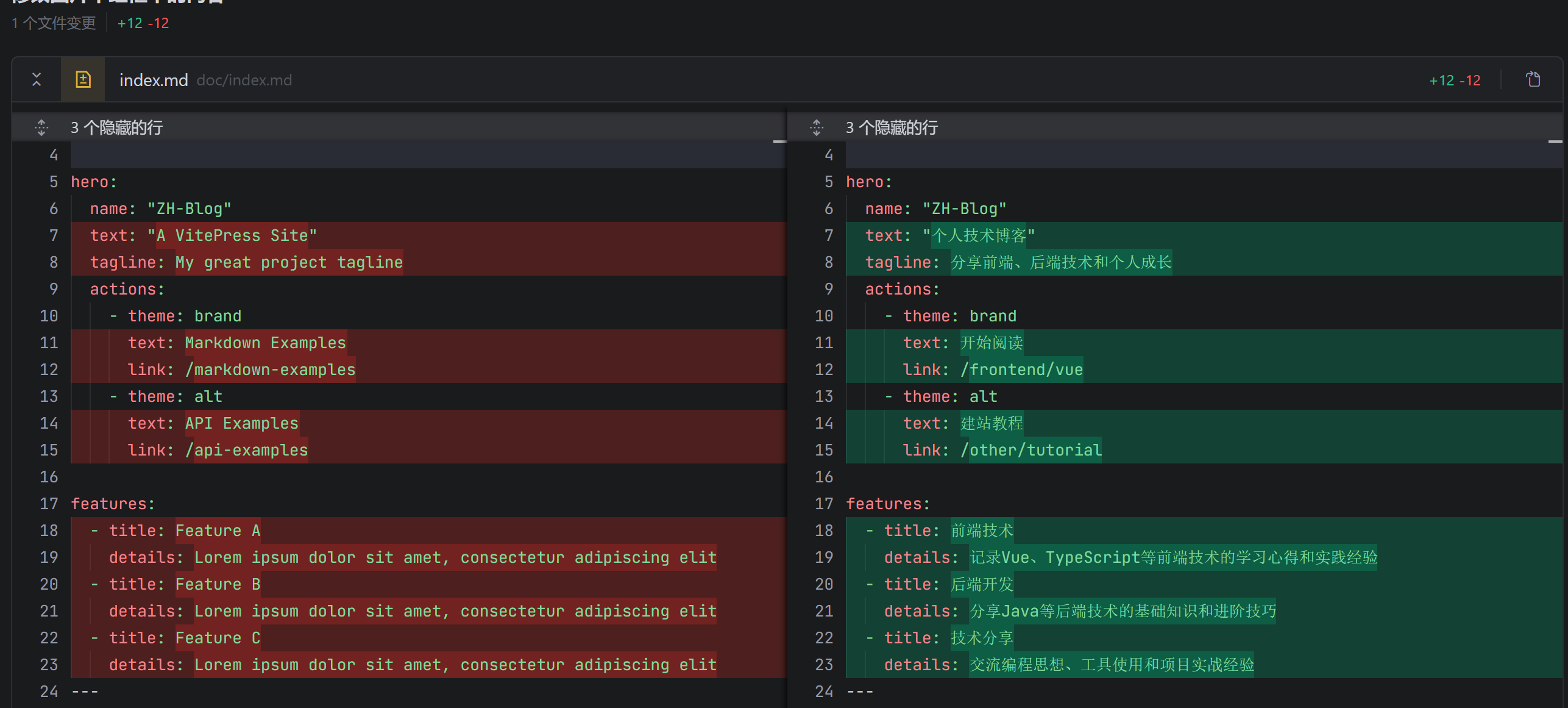1568x708 pixels.
Task: Select line number 7 in left pane
Action: click(x=54, y=235)
